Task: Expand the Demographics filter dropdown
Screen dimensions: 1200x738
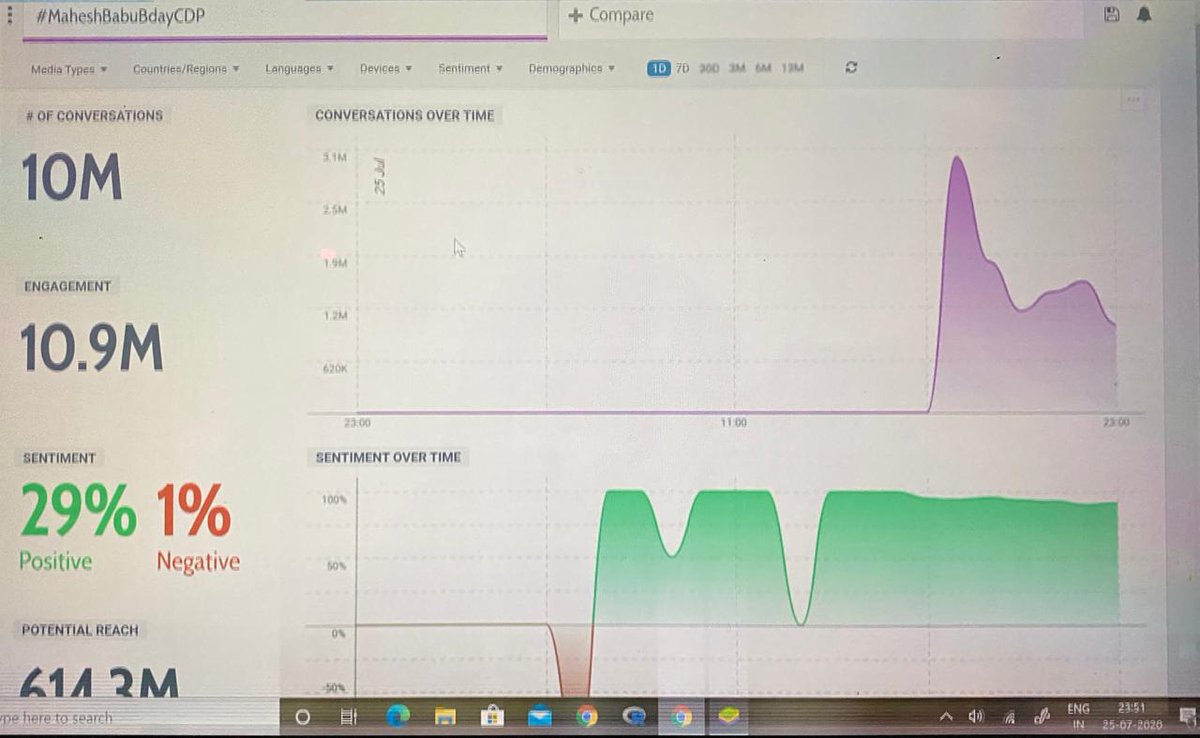Action: 572,69
